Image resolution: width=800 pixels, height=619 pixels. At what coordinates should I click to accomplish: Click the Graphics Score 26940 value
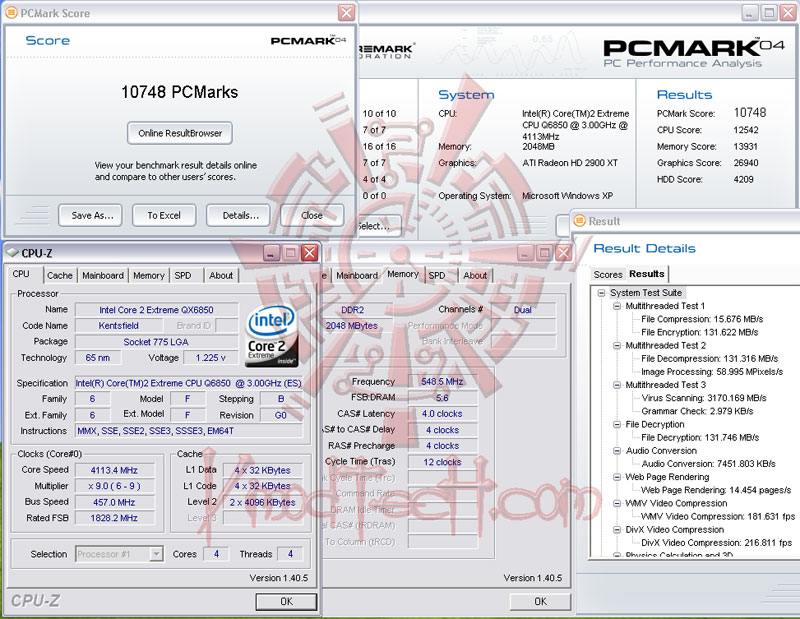pos(746,163)
